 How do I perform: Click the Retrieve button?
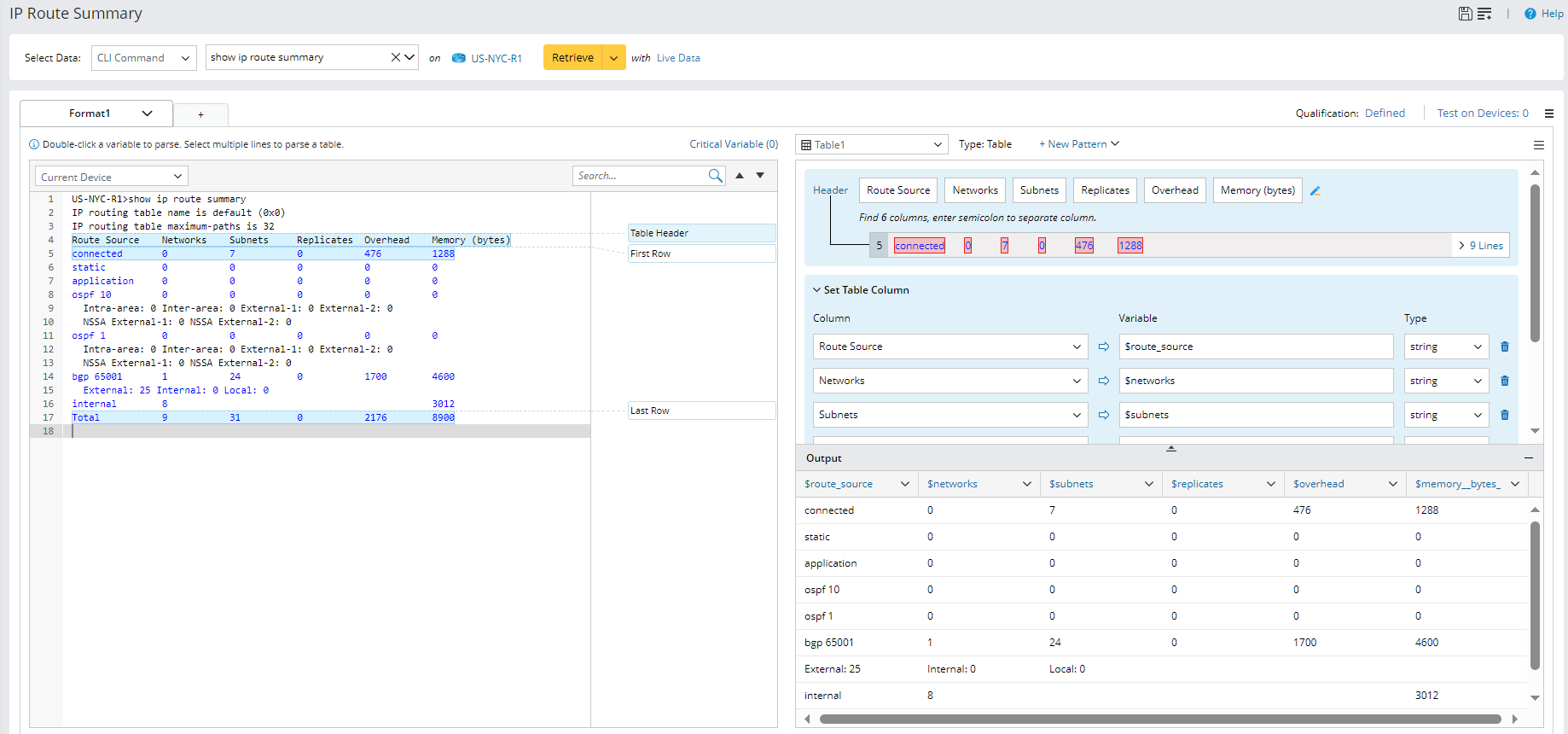[572, 58]
